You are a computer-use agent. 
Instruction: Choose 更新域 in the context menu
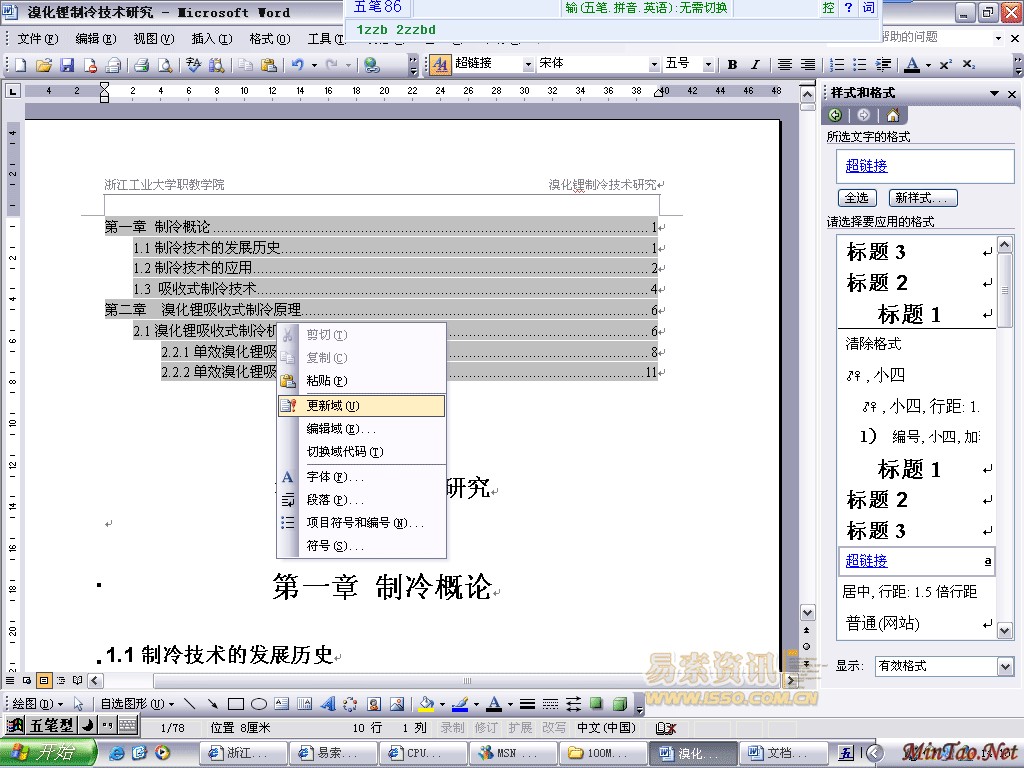click(333, 406)
